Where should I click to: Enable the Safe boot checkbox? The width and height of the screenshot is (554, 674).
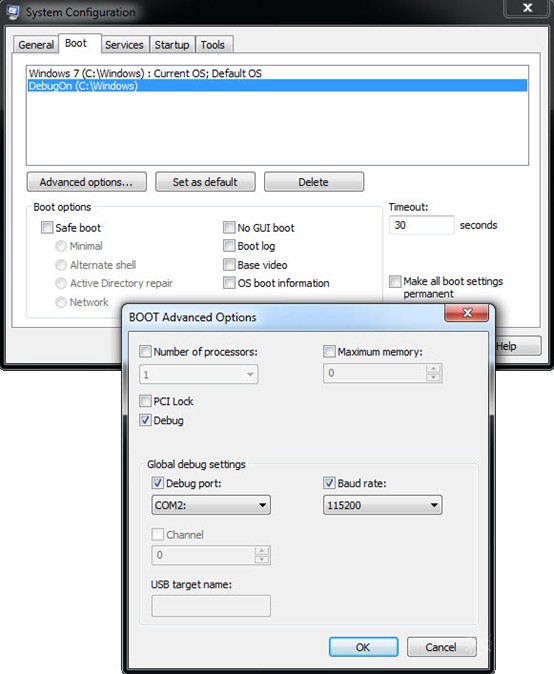47,227
